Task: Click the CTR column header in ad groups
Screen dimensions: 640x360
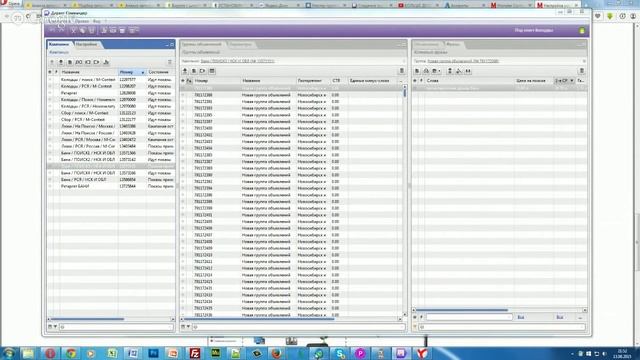Action: pos(336,81)
